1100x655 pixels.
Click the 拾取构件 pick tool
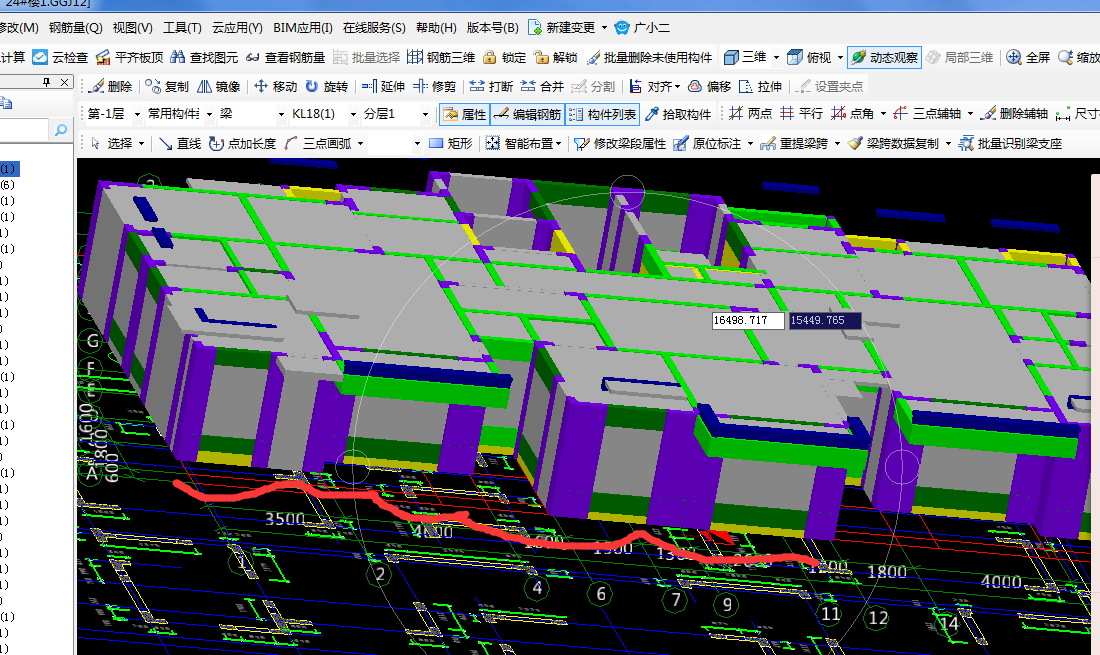pos(678,114)
